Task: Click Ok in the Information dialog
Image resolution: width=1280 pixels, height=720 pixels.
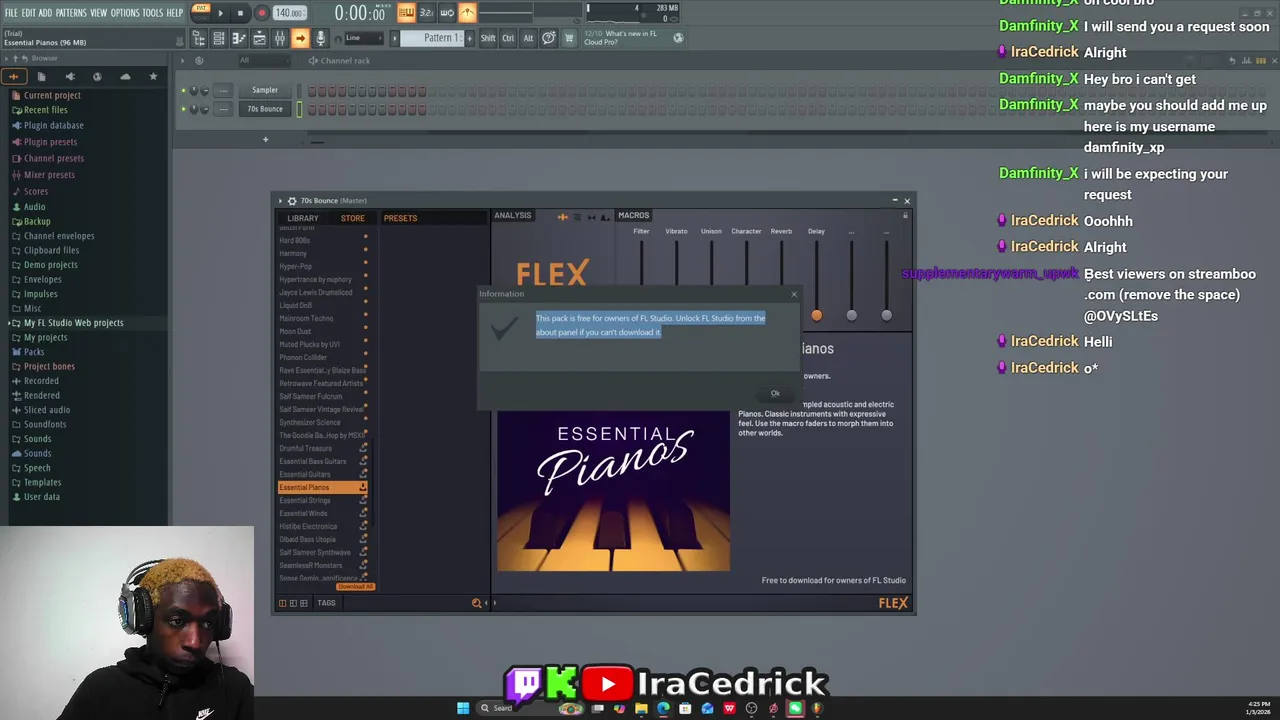Action: pyautogui.click(x=775, y=393)
